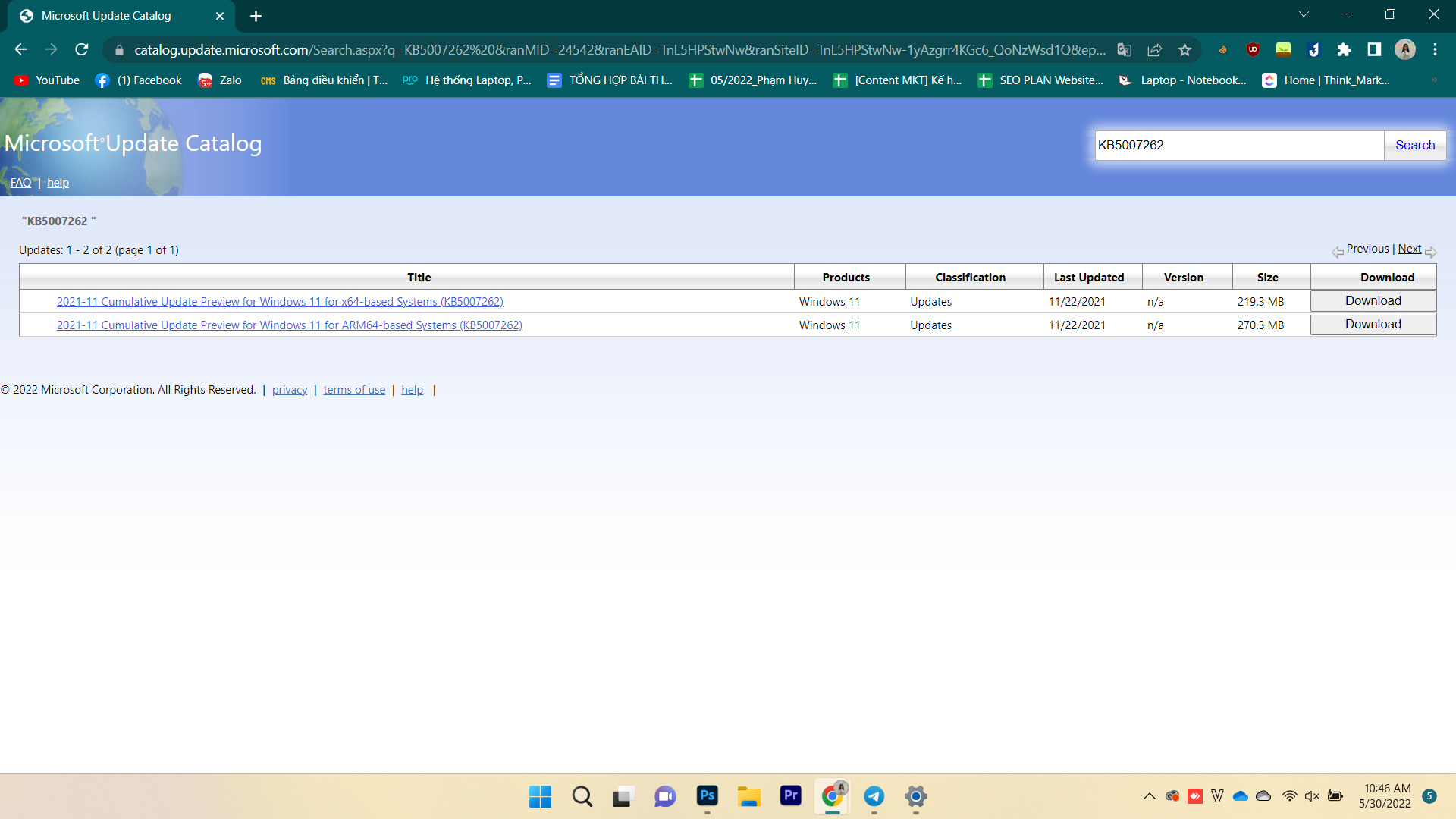Go back to the previous page

[x=20, y=50]
